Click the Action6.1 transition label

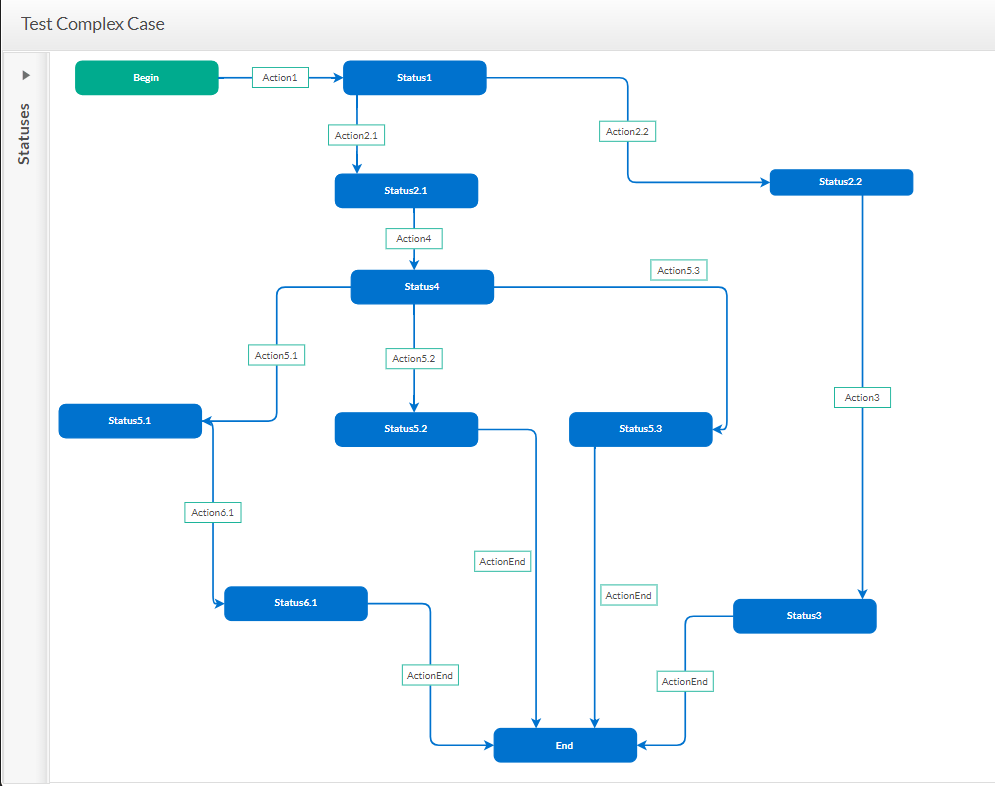click(x=213, y=513)
